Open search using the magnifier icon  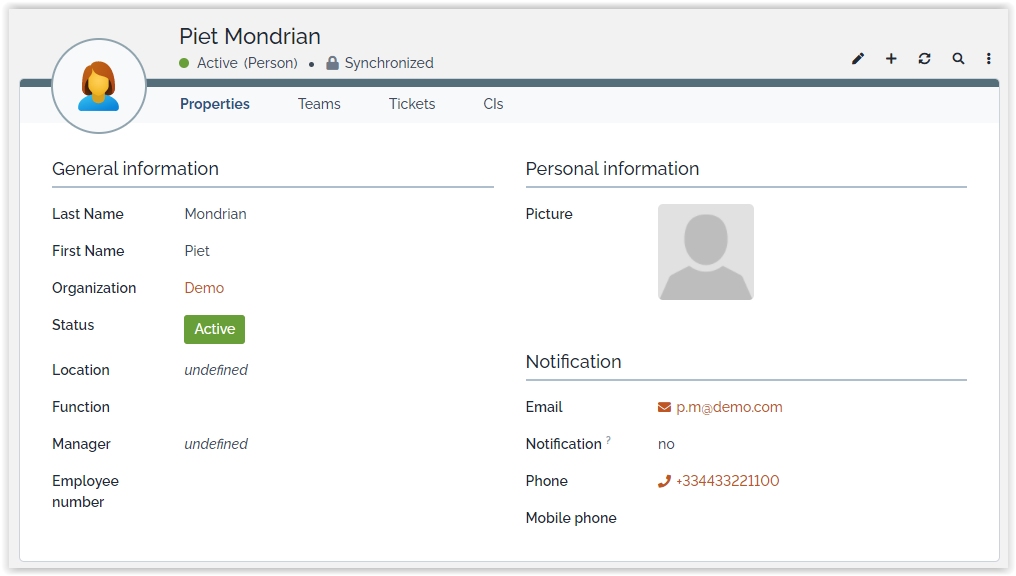(958, 59)
